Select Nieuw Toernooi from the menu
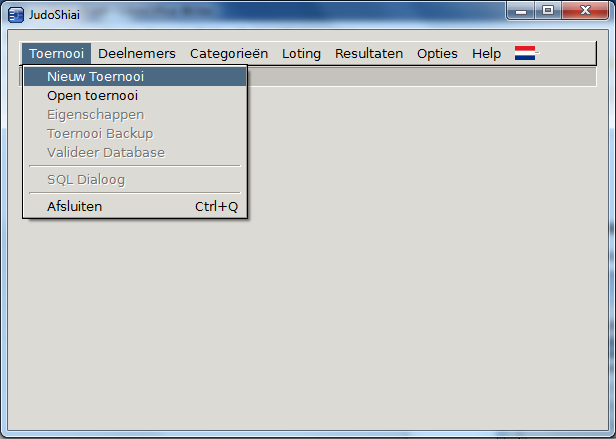 (x=94, y=76)
